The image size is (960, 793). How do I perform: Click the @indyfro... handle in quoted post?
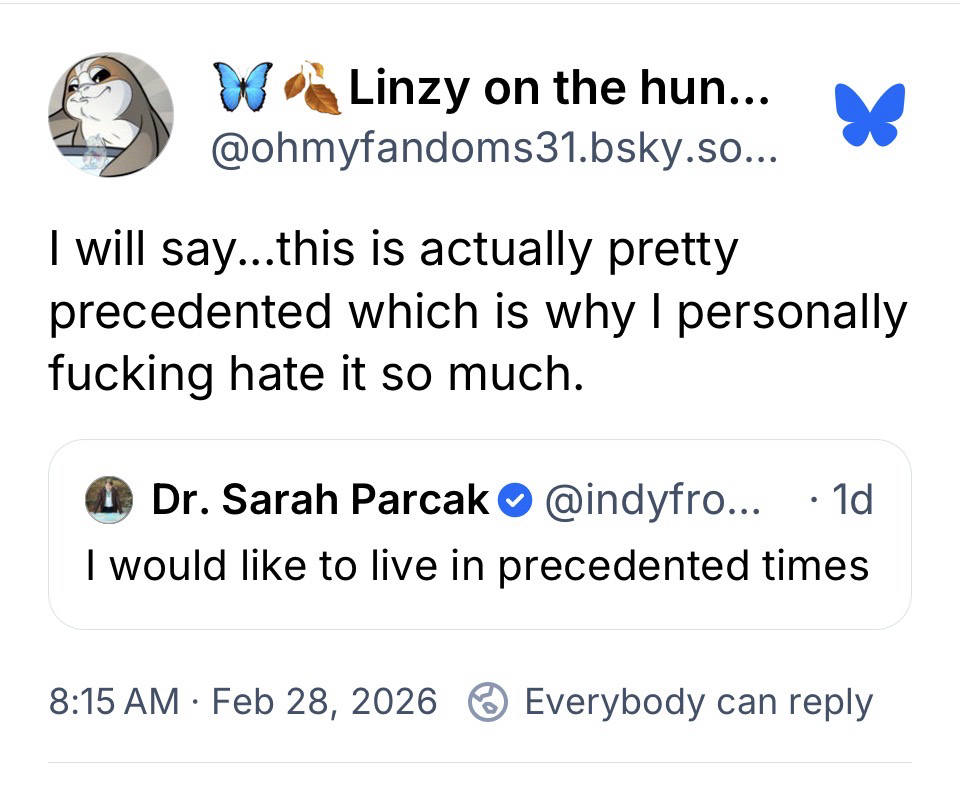coord(652,500)
